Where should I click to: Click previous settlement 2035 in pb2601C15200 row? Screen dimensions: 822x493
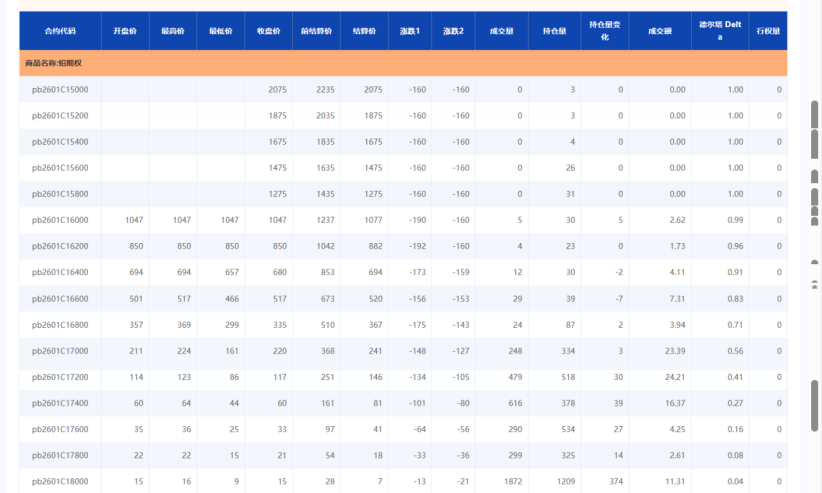(x=325, y=116)
